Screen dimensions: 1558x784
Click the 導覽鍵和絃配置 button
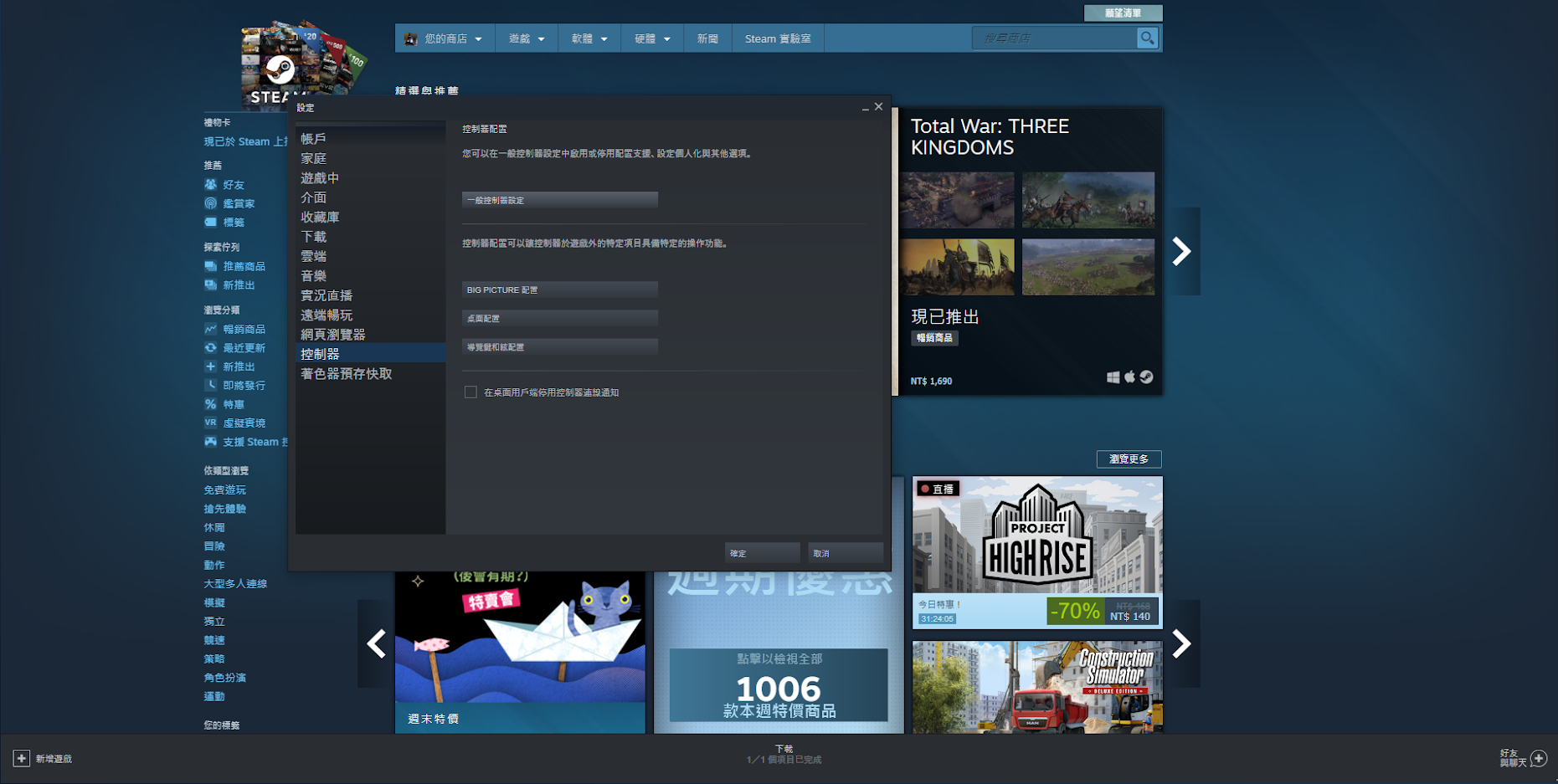560,346
